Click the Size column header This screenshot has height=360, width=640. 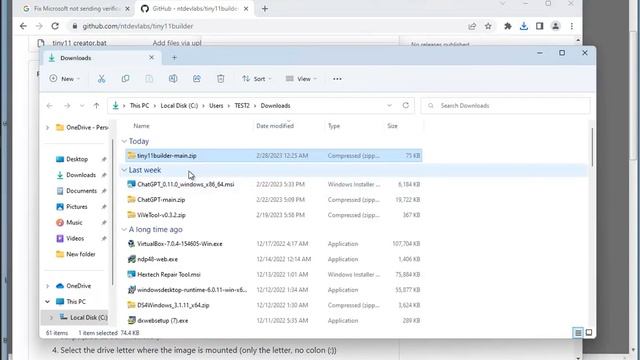[392, 126]
